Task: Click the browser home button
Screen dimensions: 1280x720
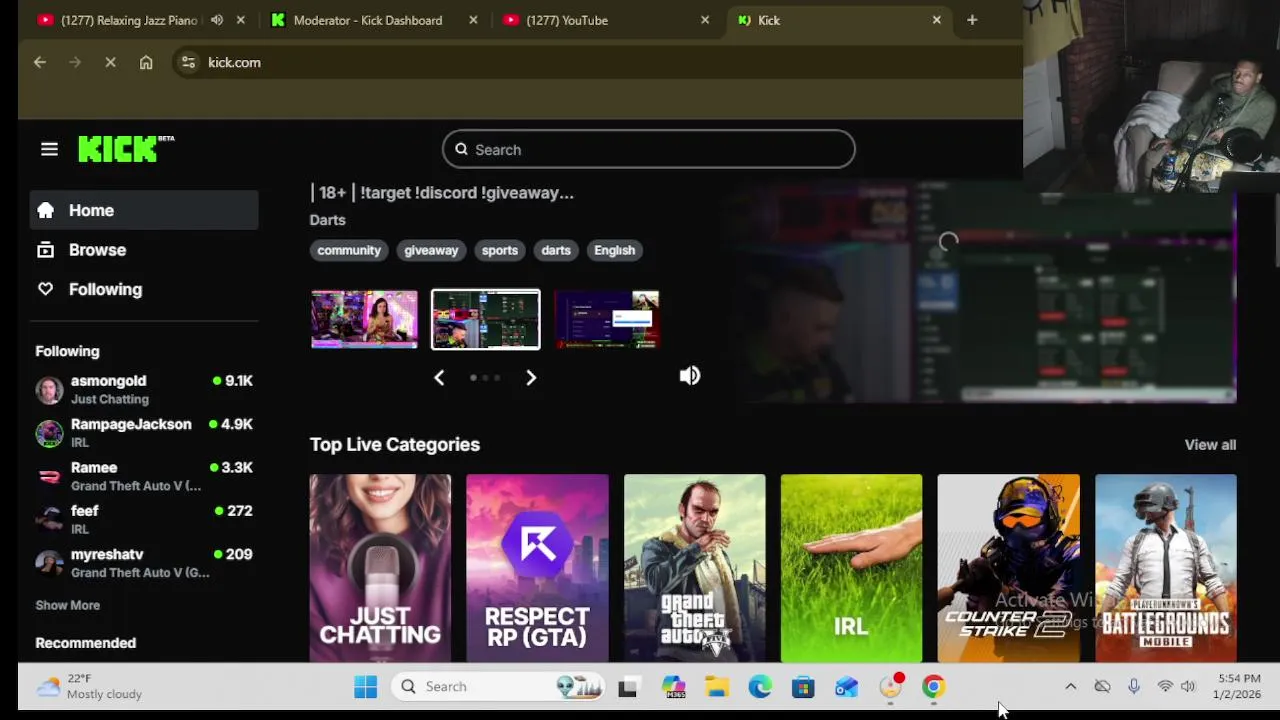Action: (x=146, y=62)
